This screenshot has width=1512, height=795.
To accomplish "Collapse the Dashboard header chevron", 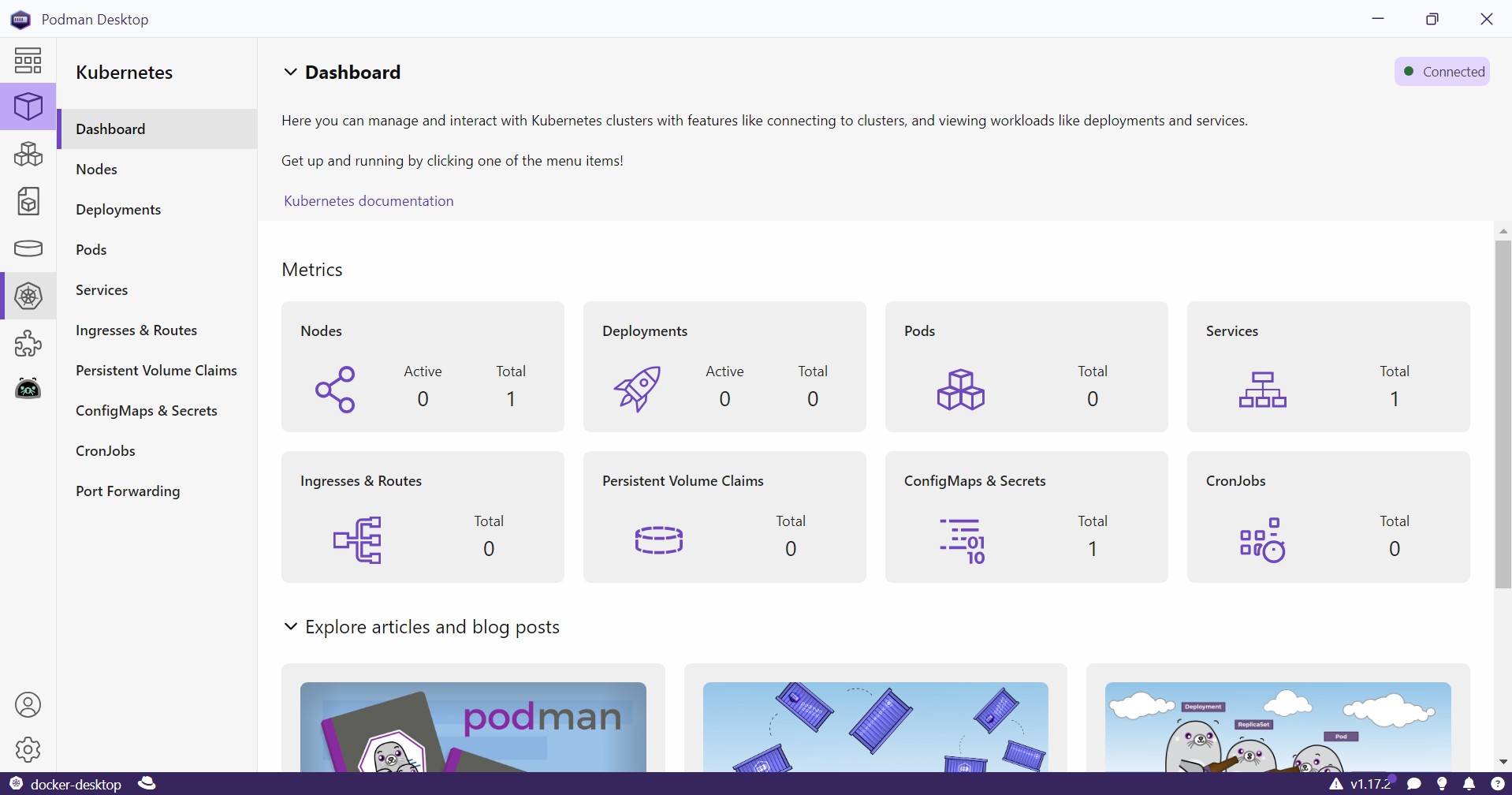I will (x=290, y=72).
